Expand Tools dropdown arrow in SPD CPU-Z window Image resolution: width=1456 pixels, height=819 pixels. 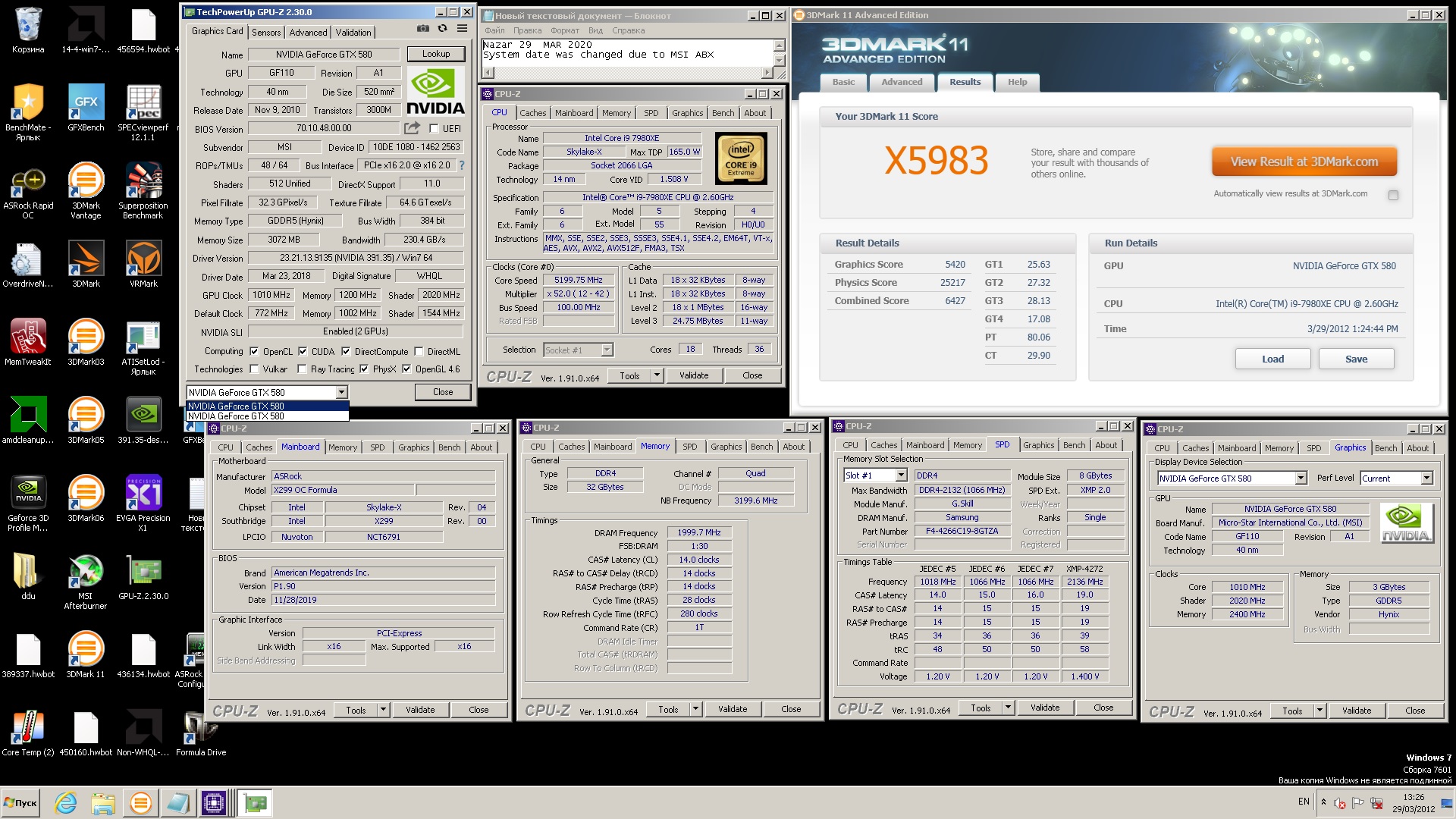pos(1009,708)
